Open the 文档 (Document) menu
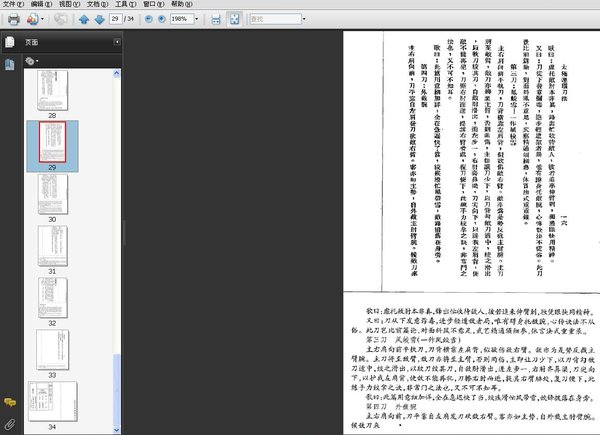The height and width of the screenshot is (435, 600). coord(98,4)
